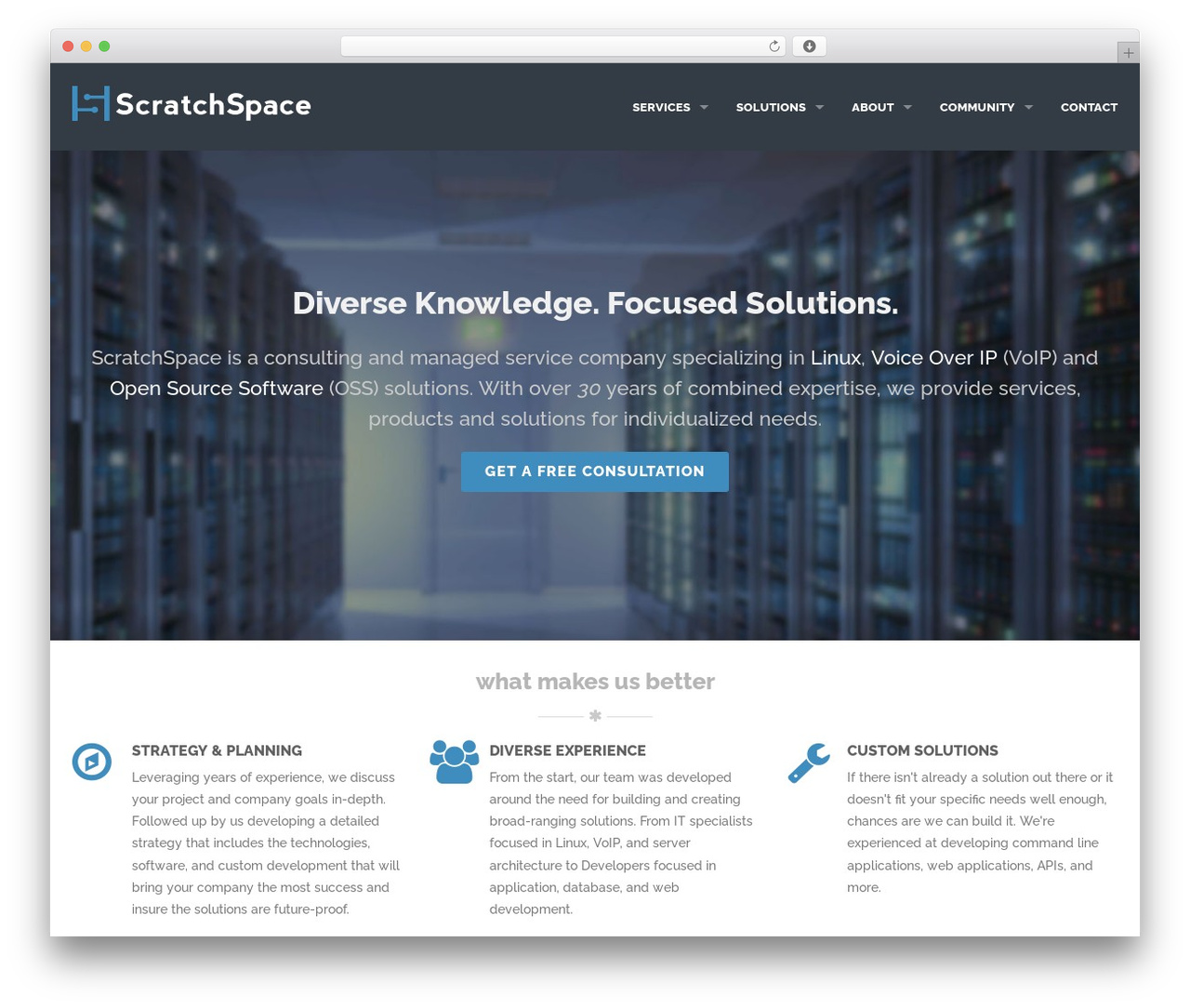1190x1008 pixels.
Task: Click the Strategy & Planning heading
Action: coord(217,750)
